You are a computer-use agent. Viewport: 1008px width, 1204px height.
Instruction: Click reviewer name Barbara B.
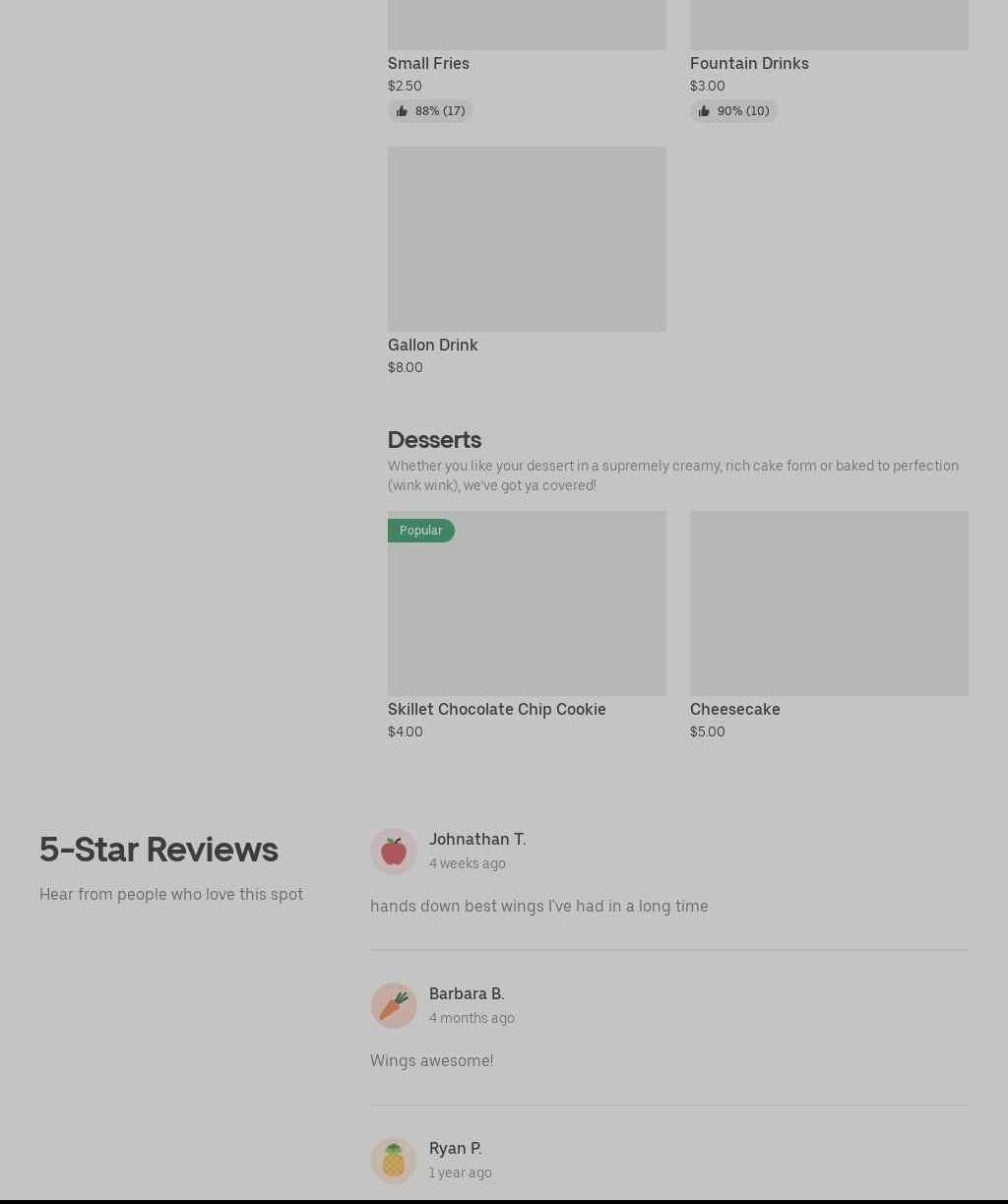(467, 993)
